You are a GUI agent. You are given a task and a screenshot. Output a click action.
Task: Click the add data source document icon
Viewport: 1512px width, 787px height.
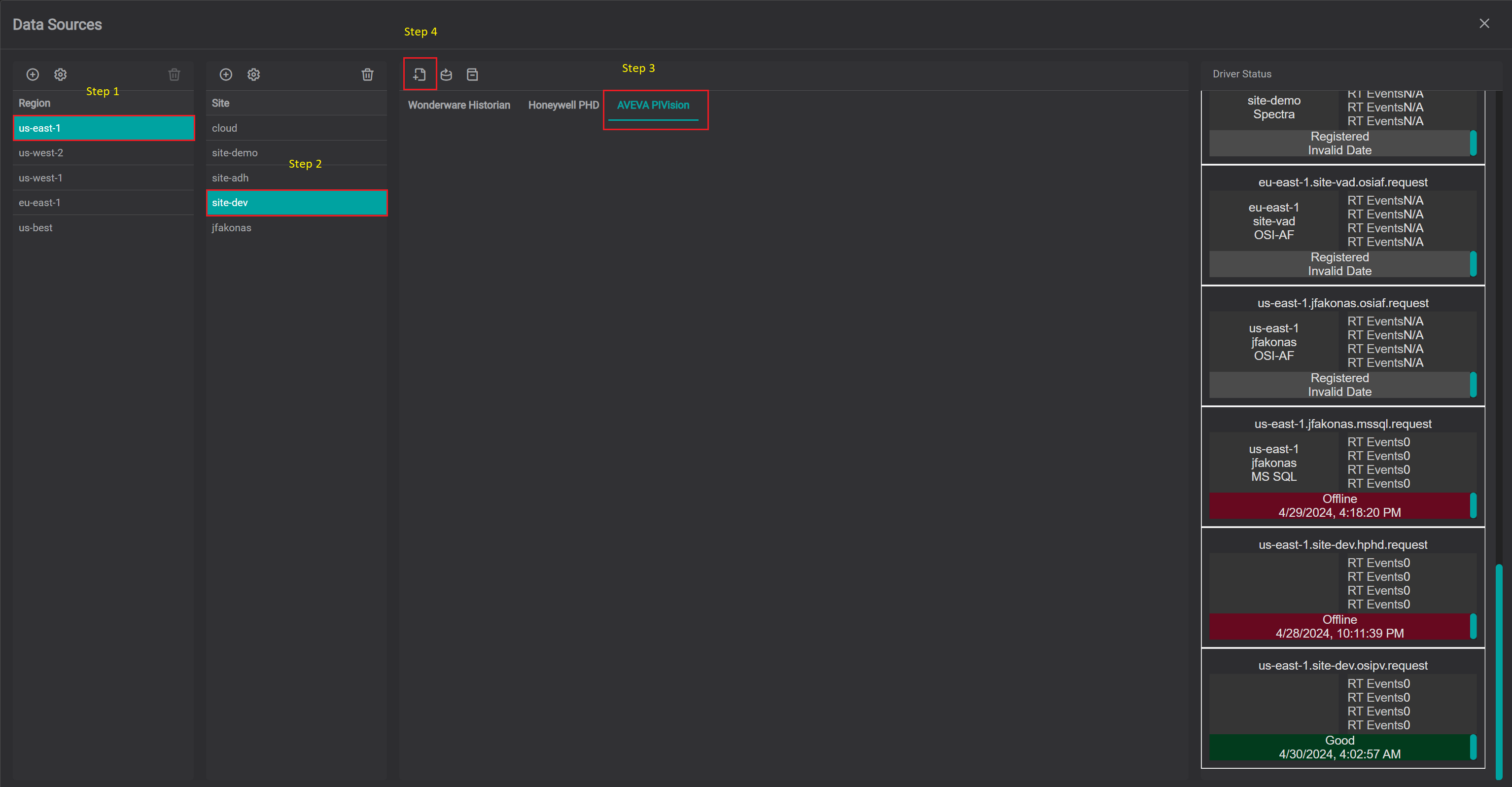pos(420,74)
